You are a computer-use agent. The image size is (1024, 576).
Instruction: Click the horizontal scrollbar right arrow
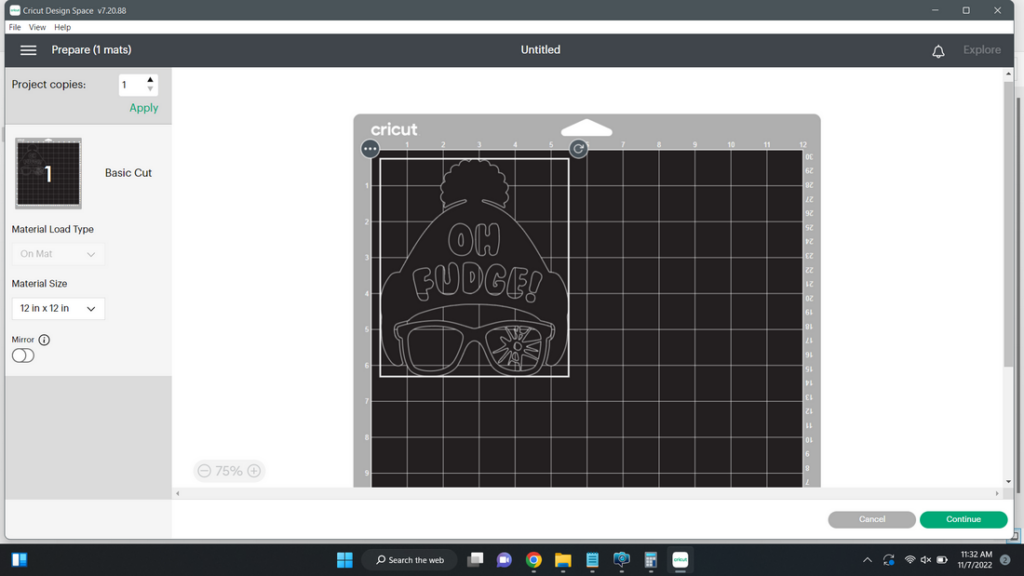[997, 494]
